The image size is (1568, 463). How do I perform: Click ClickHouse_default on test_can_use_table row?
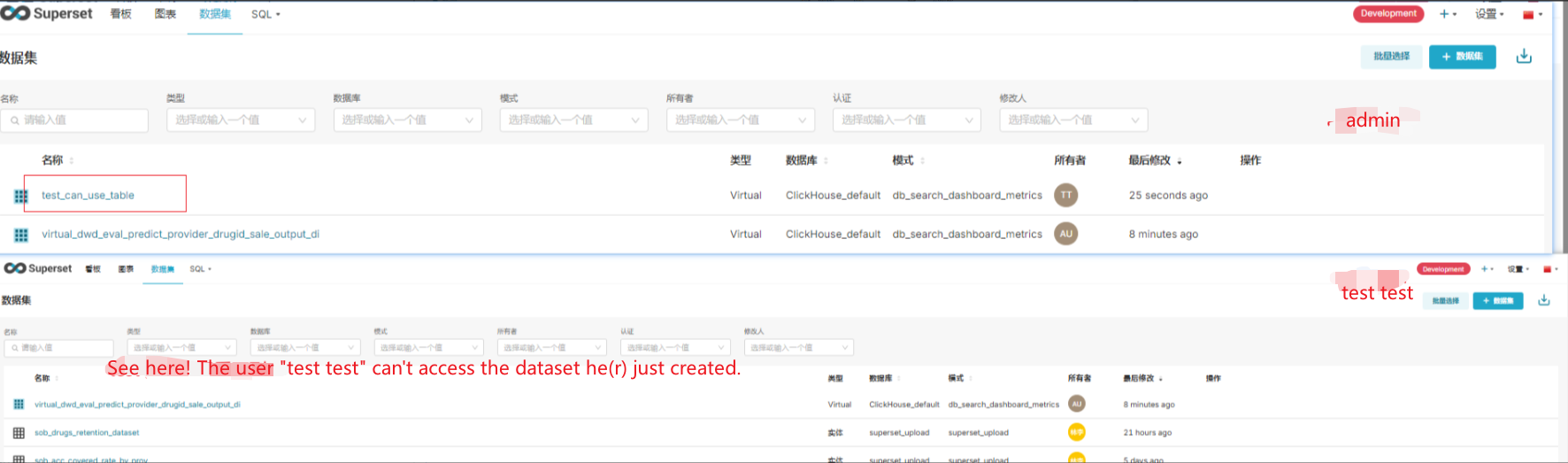tap(833, 196)
